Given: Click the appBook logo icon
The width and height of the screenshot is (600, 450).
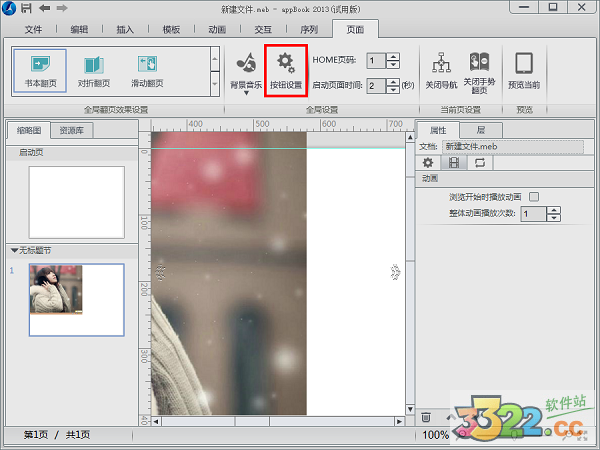Looking at the screenshot, I should coord(9,8).
